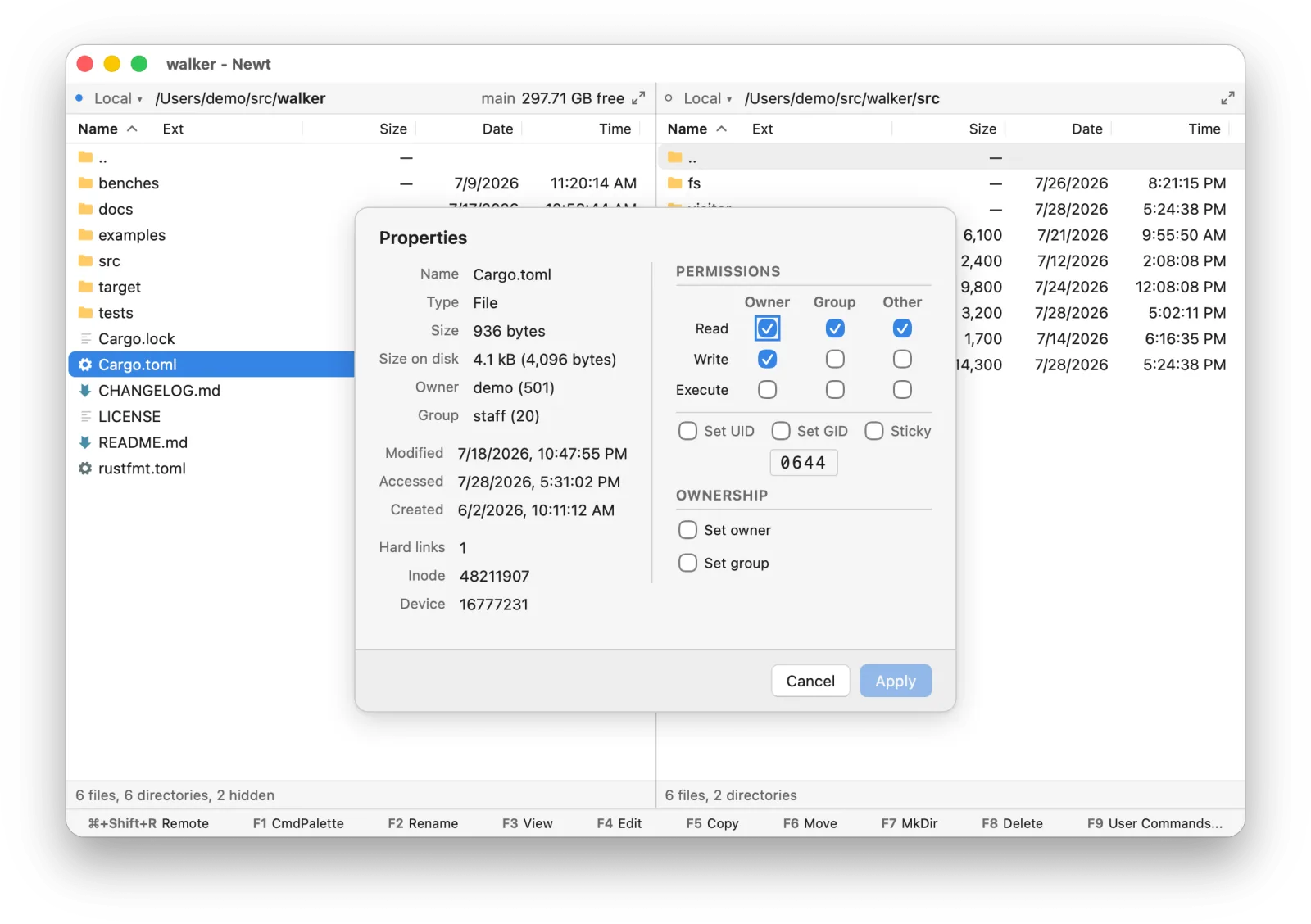Sort right pane by Name column
Viewport: 1311px width, 924px height.
[696, 129]
